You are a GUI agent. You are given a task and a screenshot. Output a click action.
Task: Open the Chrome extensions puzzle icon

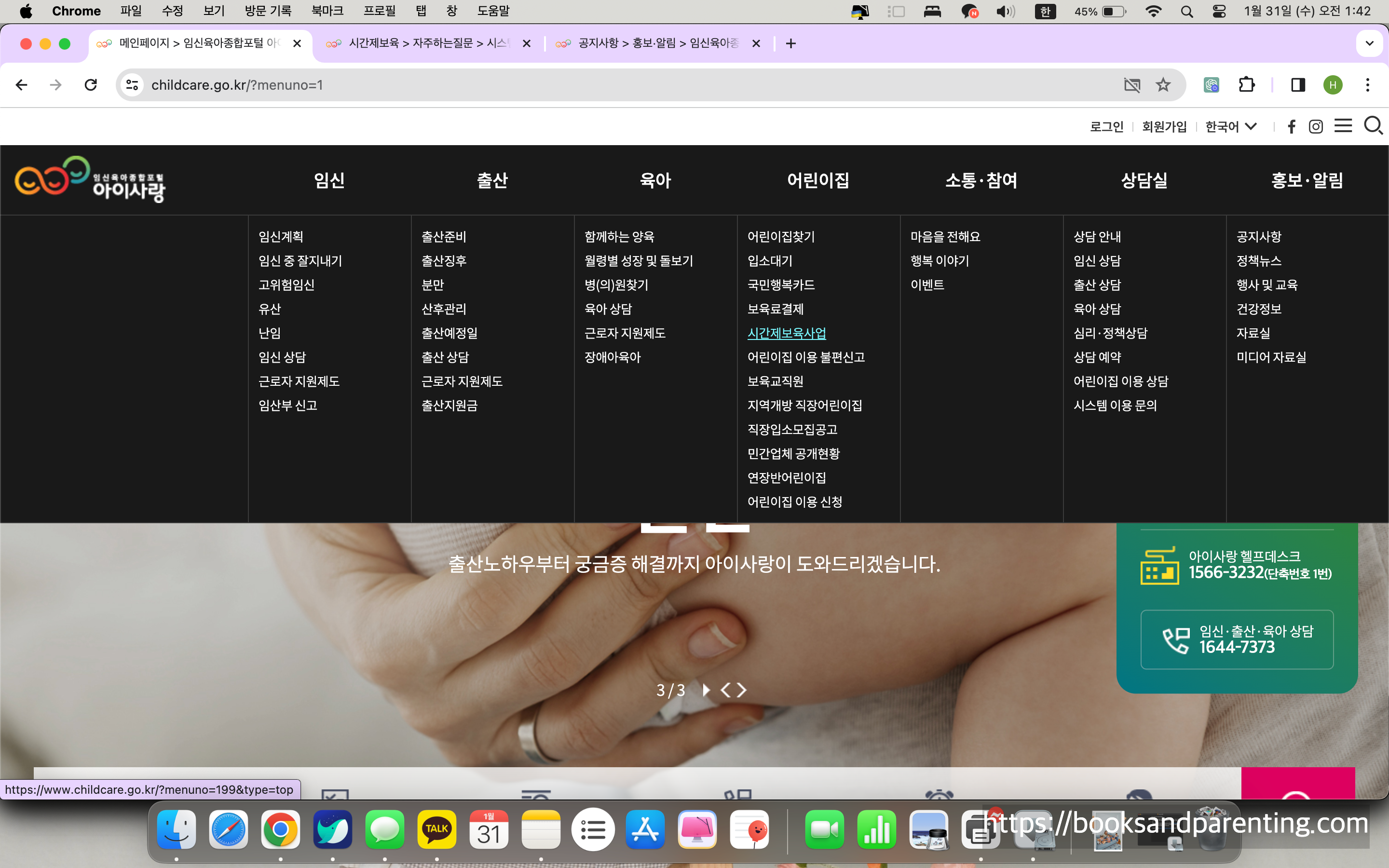(x=1246, y=85)
